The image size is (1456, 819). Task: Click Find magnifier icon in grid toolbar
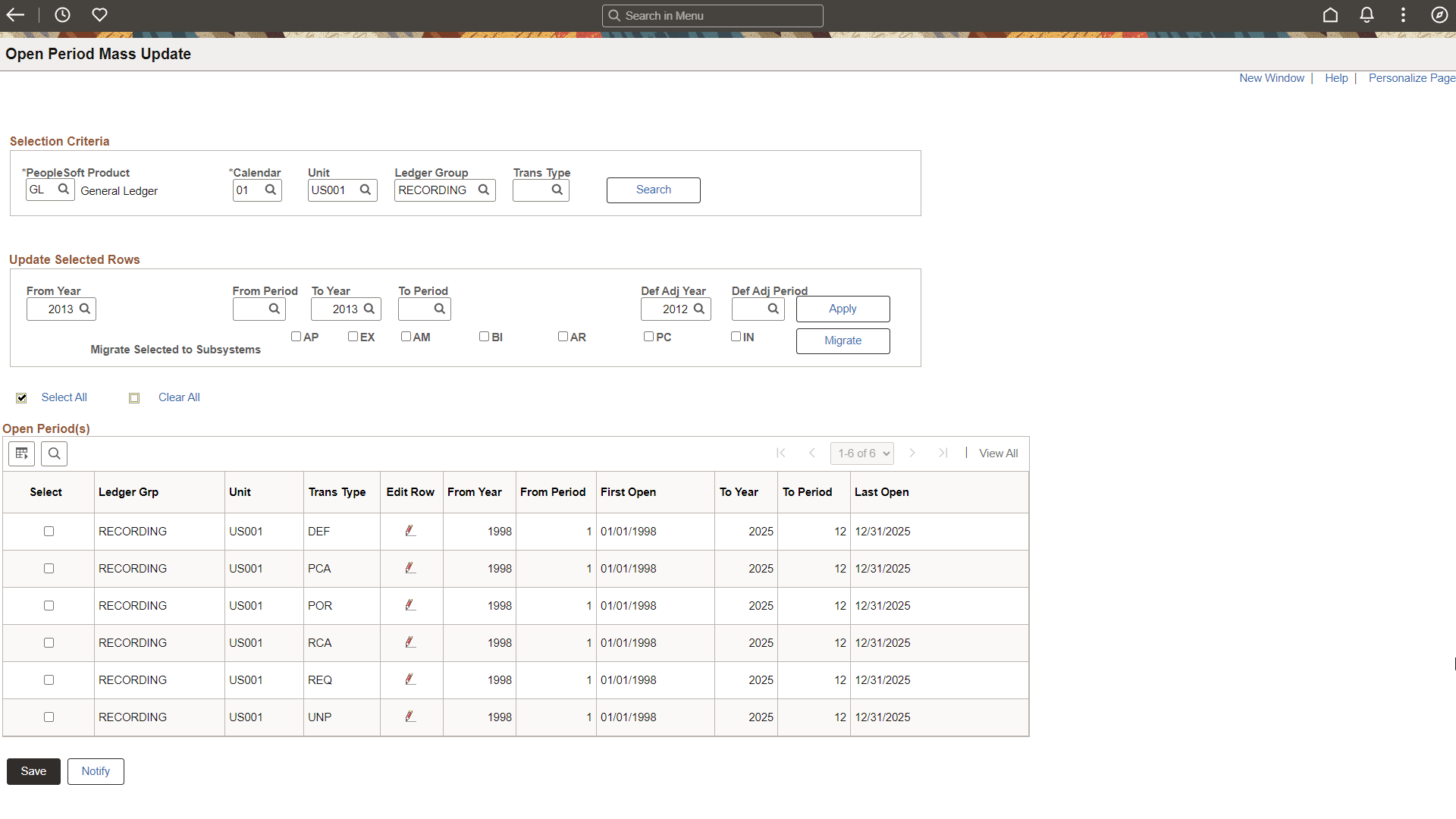[54, 453]
